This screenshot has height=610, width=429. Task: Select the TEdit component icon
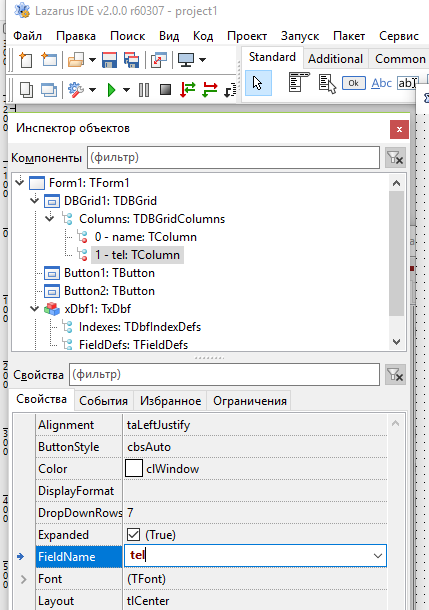tap(407, 83)
